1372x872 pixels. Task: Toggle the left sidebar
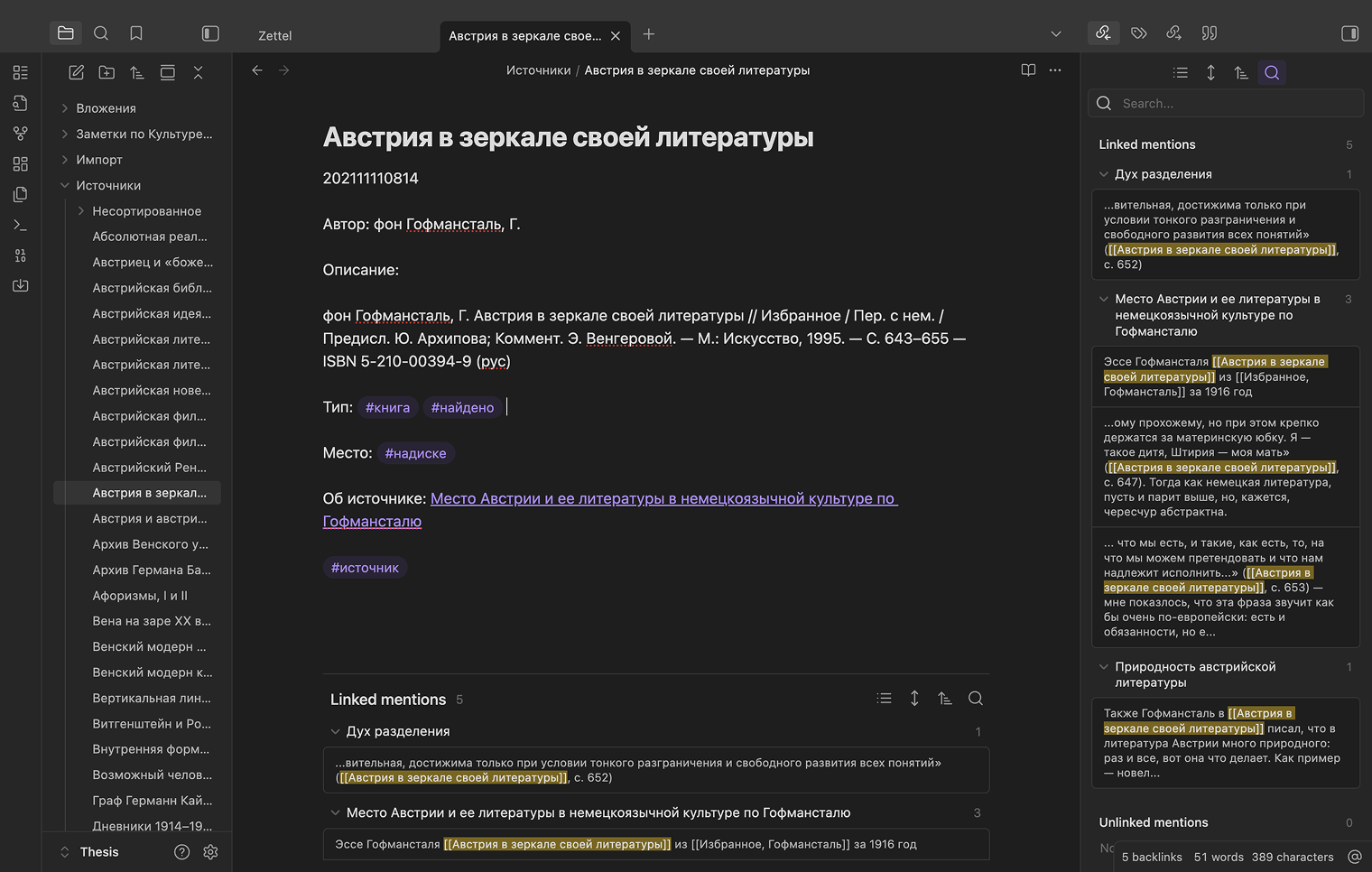coord(210,32)
